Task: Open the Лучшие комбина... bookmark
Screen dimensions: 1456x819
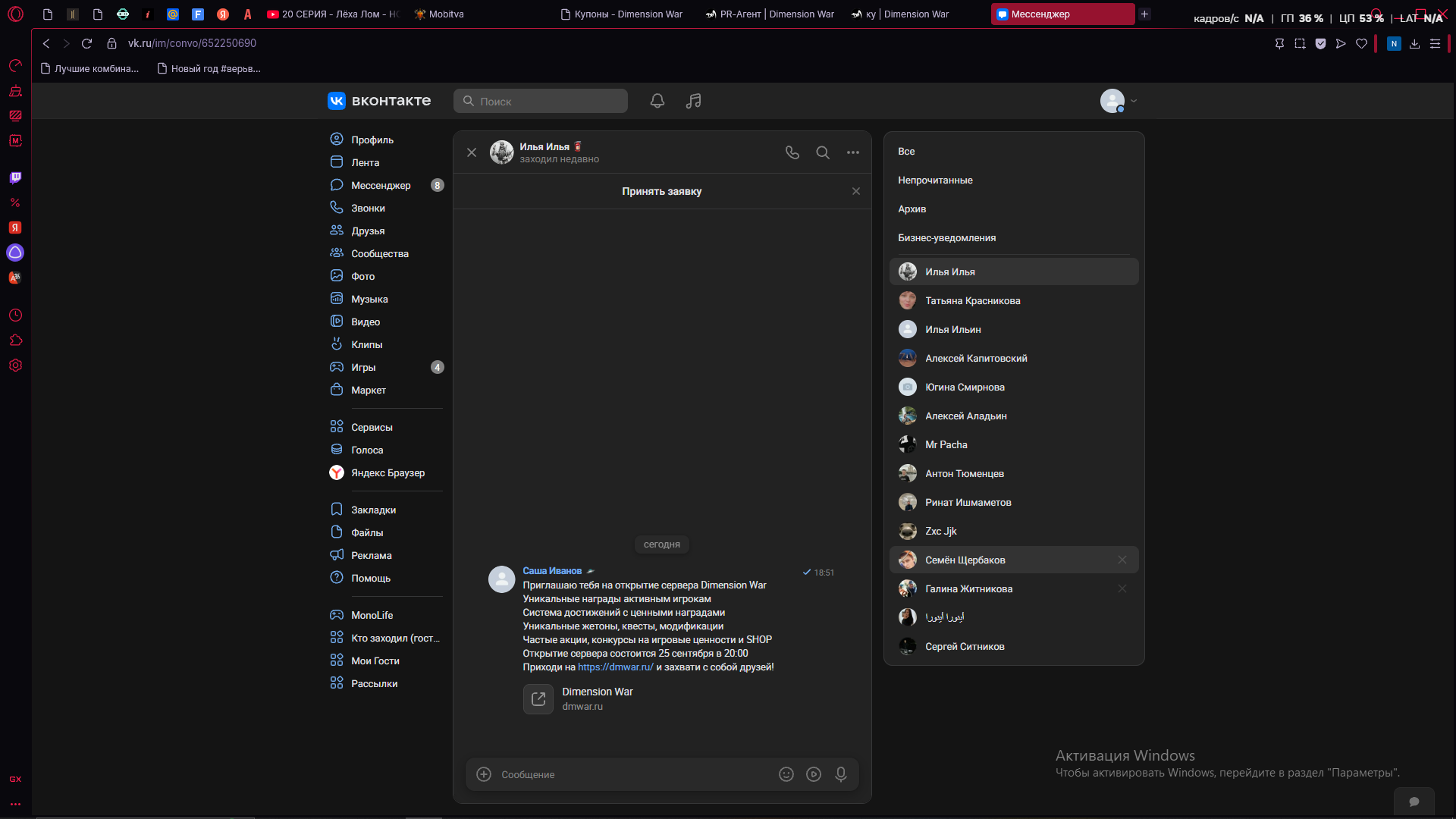Action: (x=89, y=68)
